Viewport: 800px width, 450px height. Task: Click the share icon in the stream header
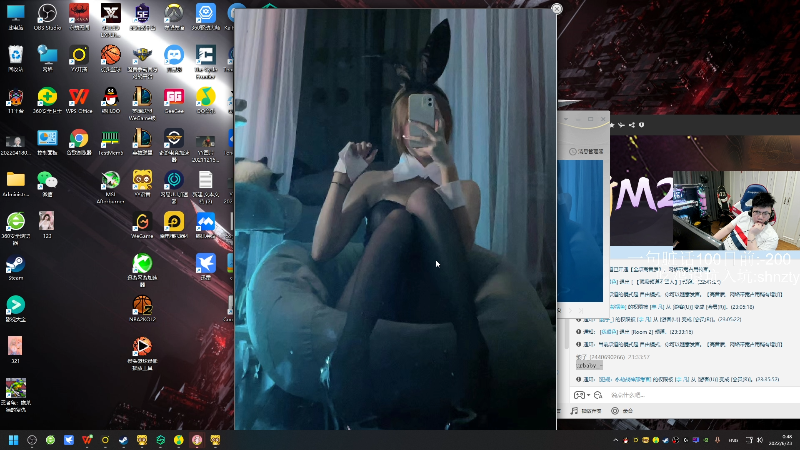[632, 124]
